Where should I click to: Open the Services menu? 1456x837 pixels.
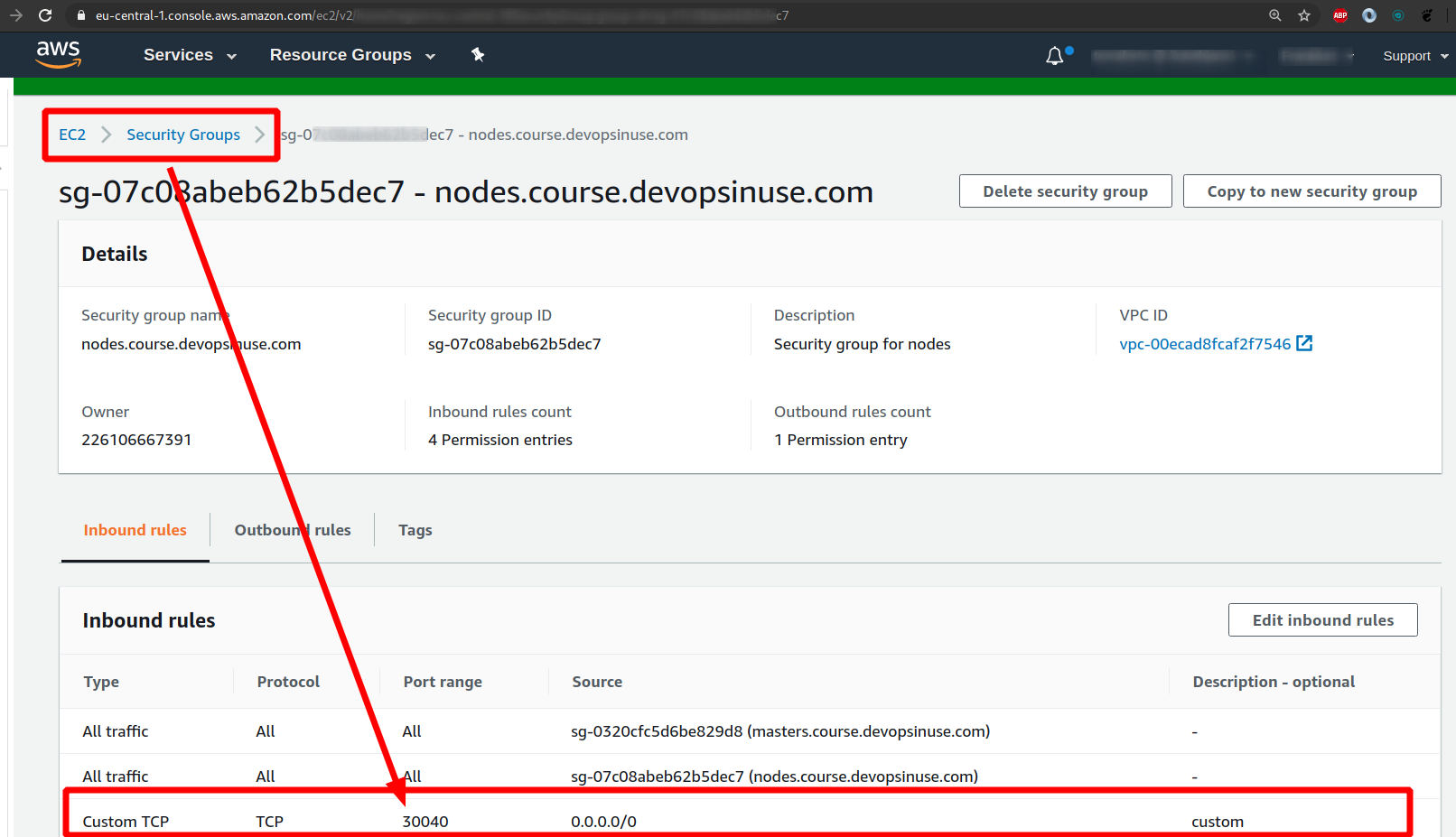coord(190,55)
